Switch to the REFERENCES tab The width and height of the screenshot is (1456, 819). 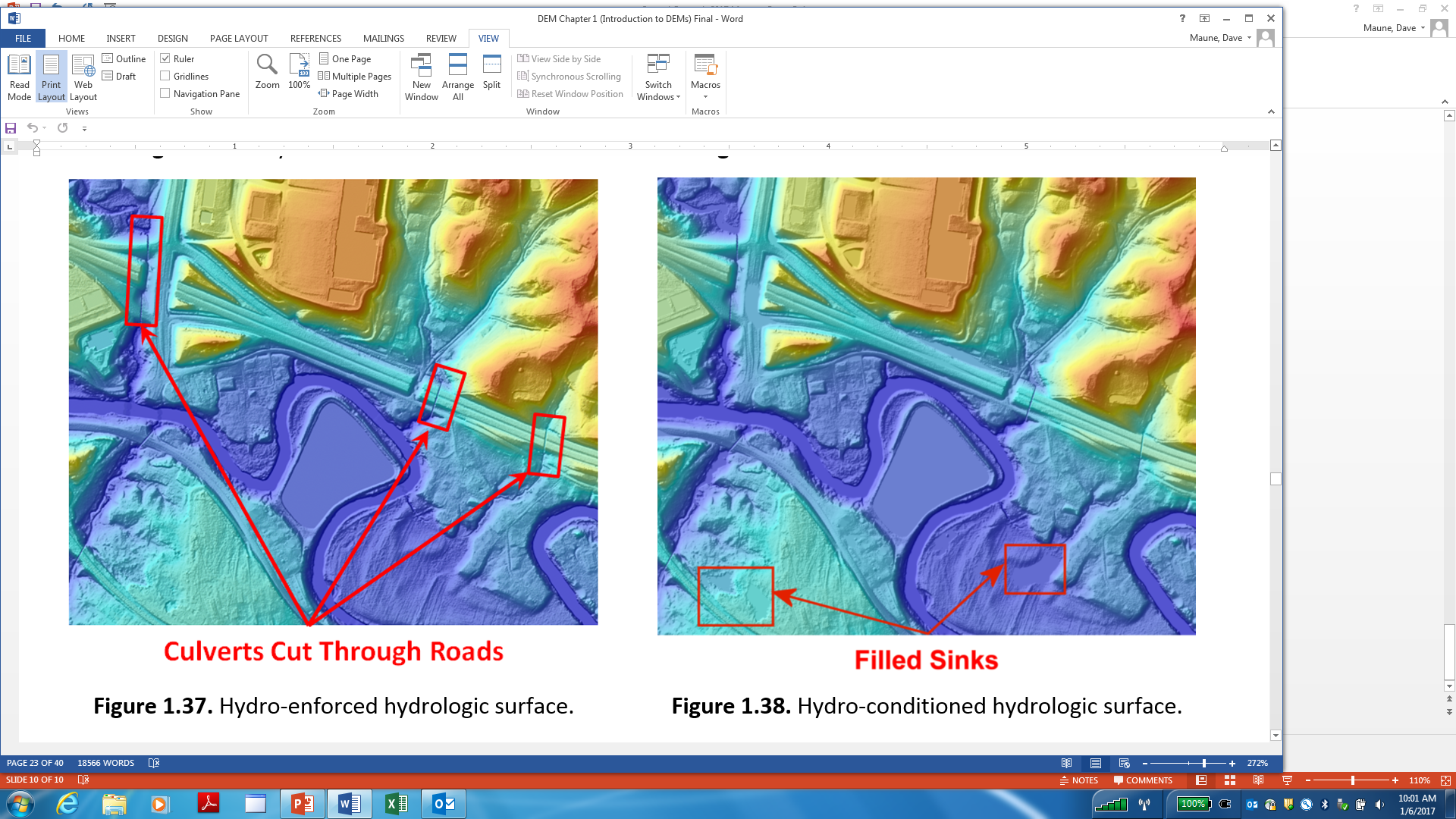tap(315, 38)
